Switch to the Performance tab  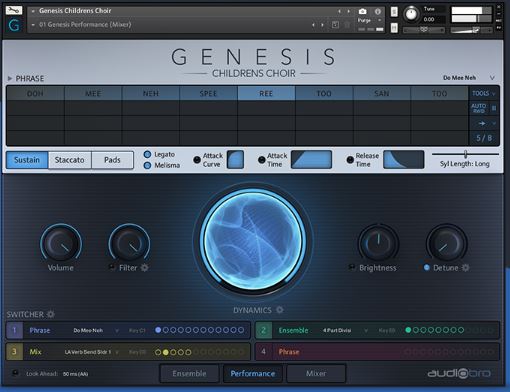pyautogui.click(x=253, y=373)
